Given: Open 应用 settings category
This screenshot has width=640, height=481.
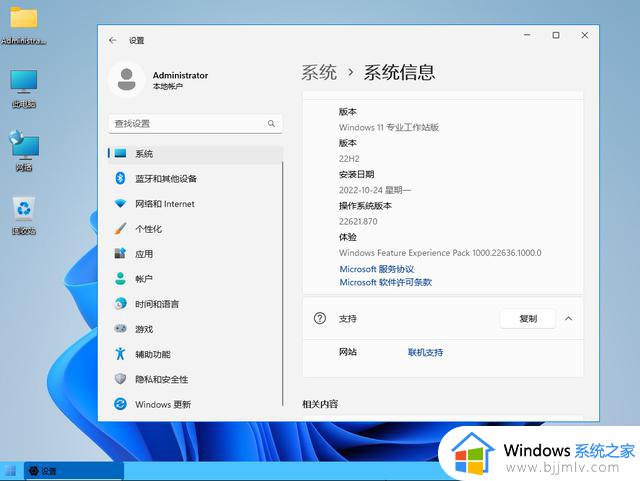Looking at the screenshot, I should pyautogui.click(x=196, y=254).
